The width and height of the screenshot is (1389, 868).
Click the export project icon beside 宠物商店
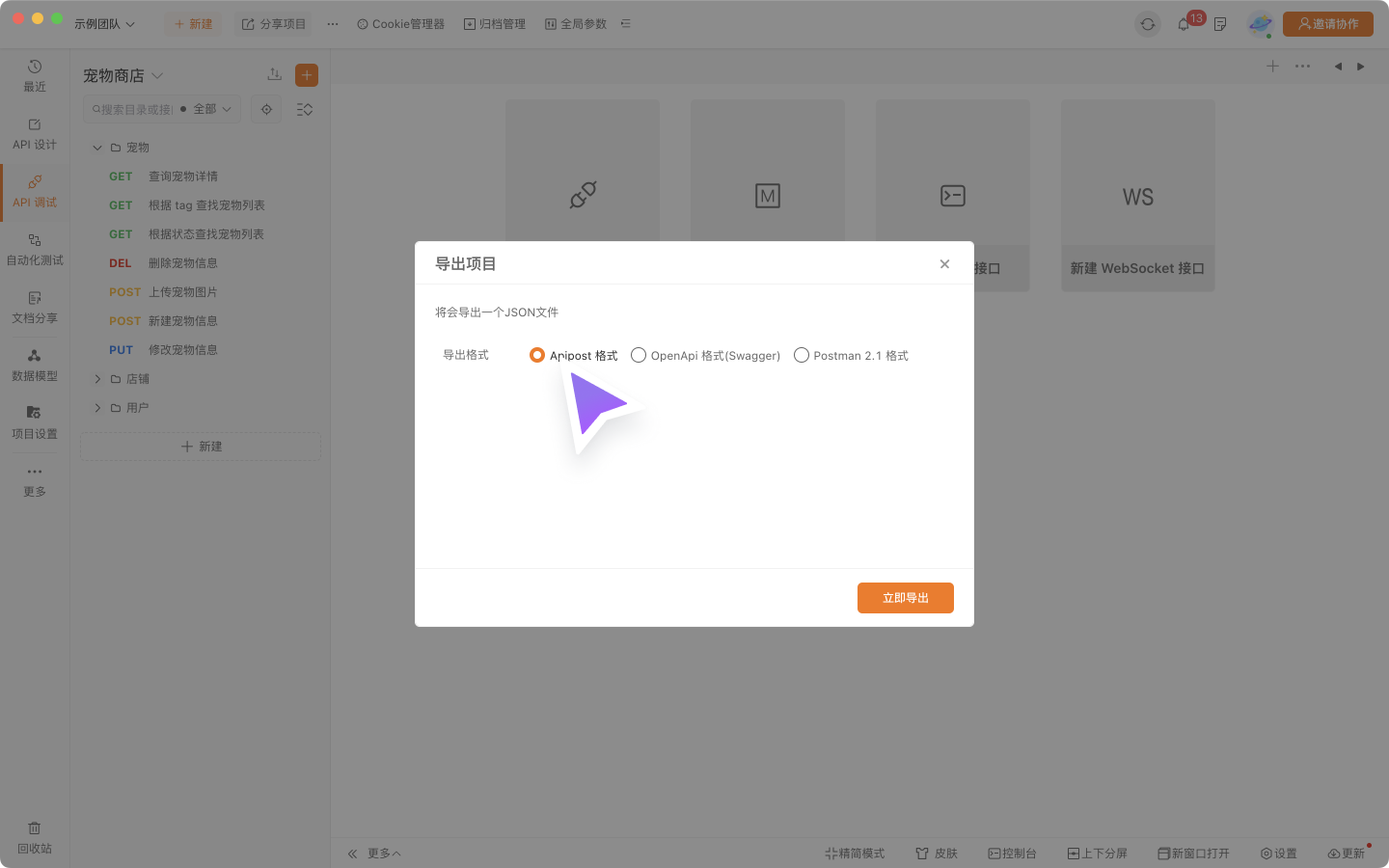point(274,75)
